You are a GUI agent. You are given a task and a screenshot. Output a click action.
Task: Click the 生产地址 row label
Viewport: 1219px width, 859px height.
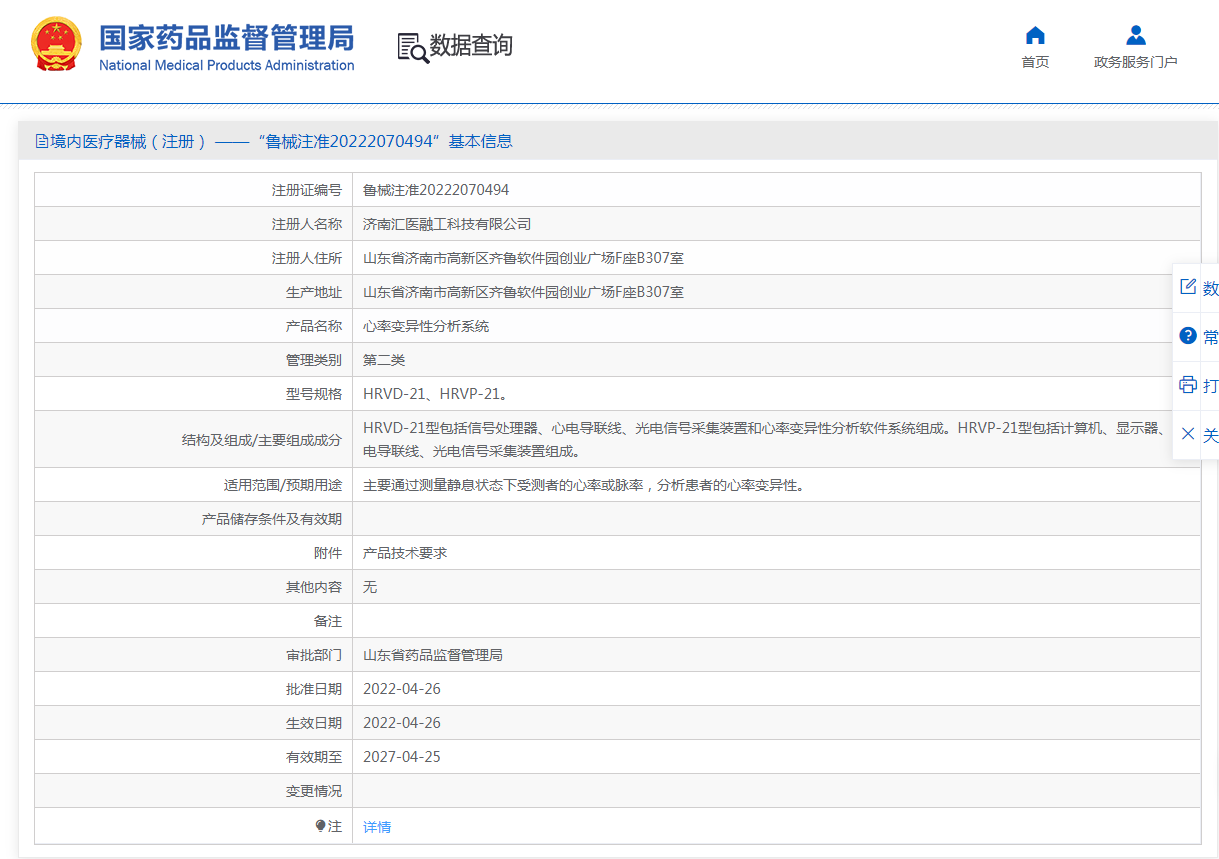point(314,292)
